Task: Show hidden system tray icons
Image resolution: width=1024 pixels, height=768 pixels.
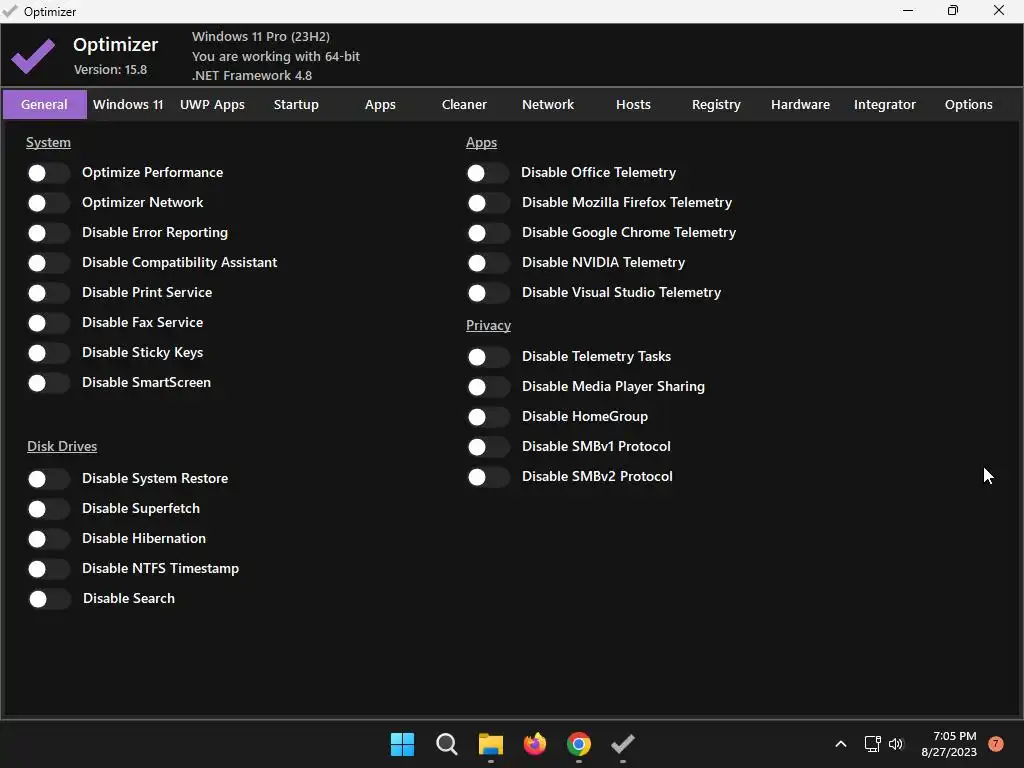Action: tap(840, 744)
